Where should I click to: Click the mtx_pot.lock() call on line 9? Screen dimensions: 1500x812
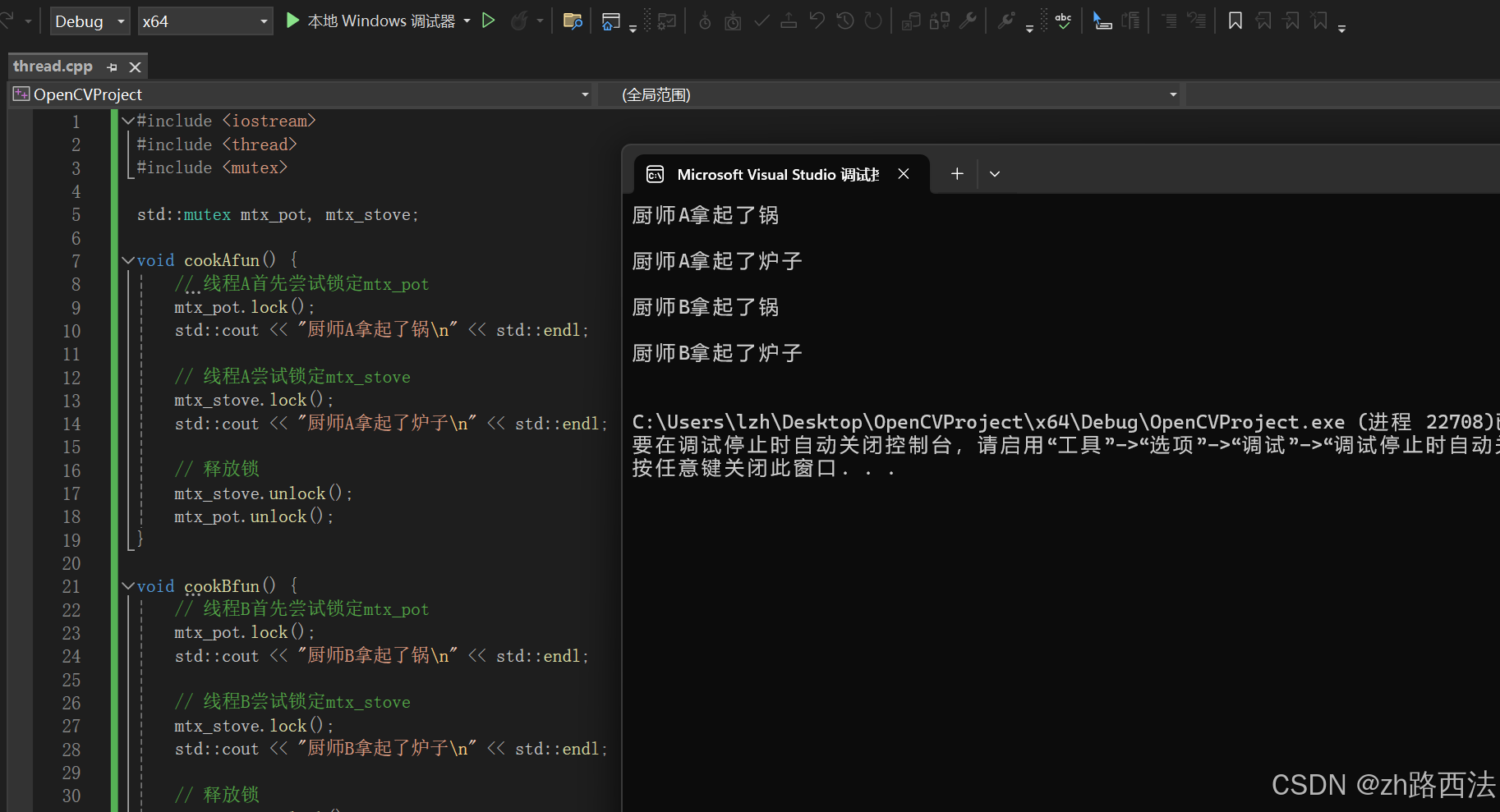(x=244, y=308)
